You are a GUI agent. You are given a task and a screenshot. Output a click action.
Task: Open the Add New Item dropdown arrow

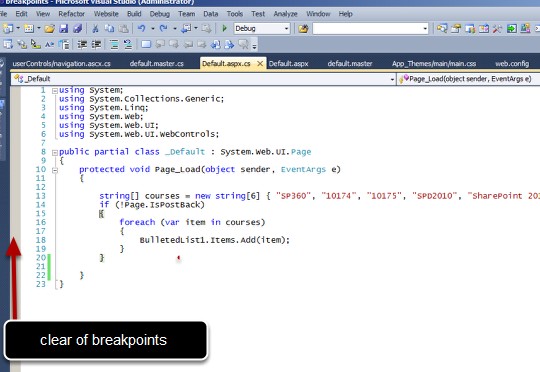click(x=39, y=28)
